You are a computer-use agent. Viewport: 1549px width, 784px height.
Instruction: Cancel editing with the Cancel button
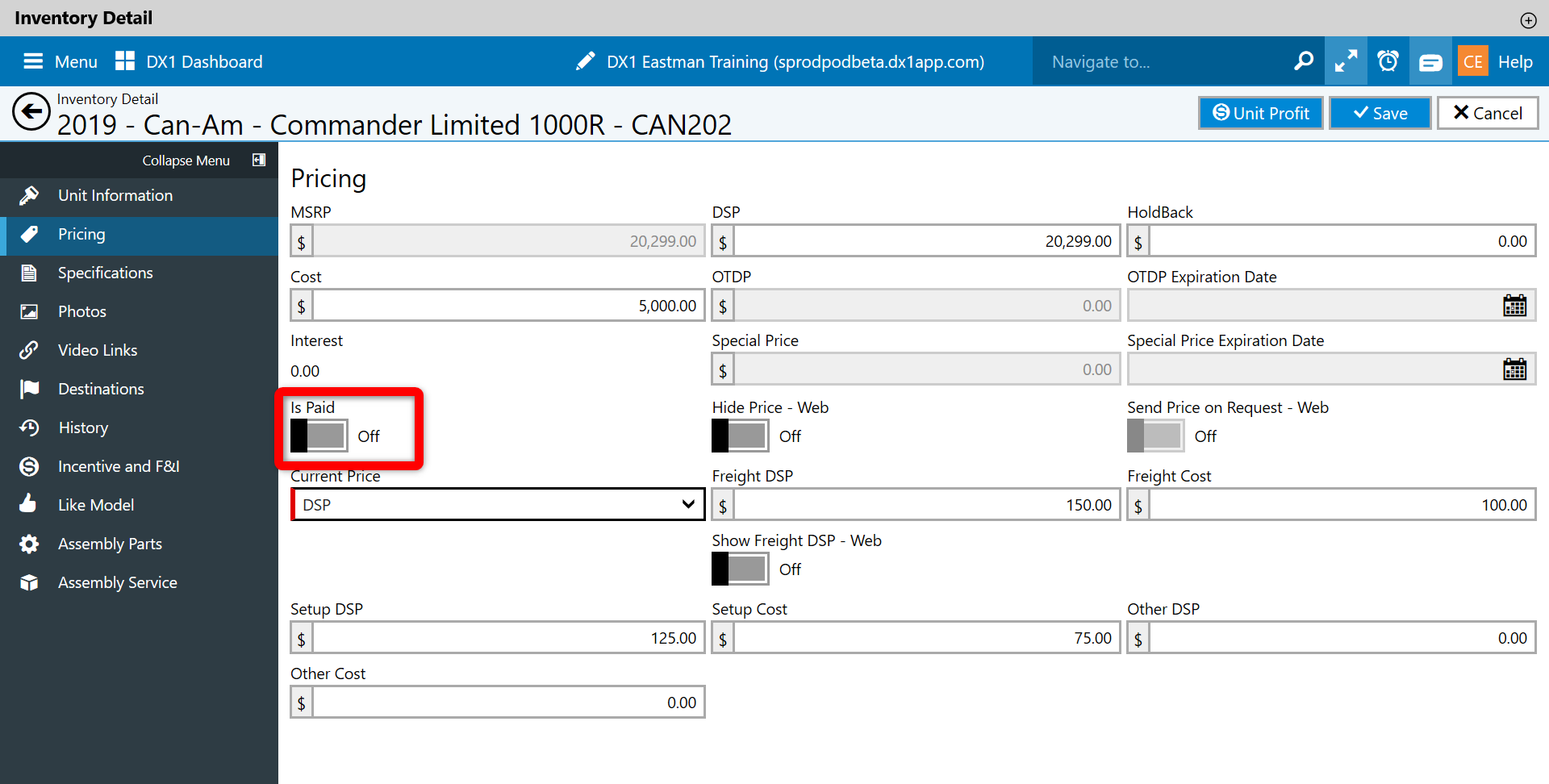tap(1488, 113)
